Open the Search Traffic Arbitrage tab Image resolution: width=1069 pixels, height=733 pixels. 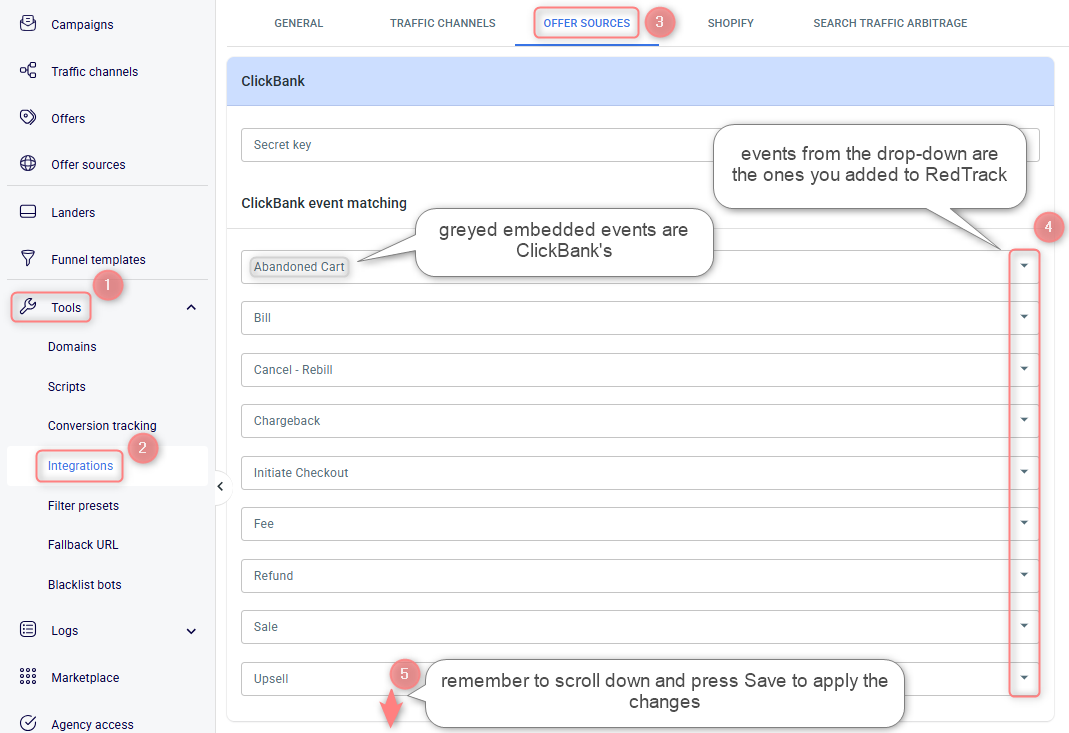(x=890, y=23)
